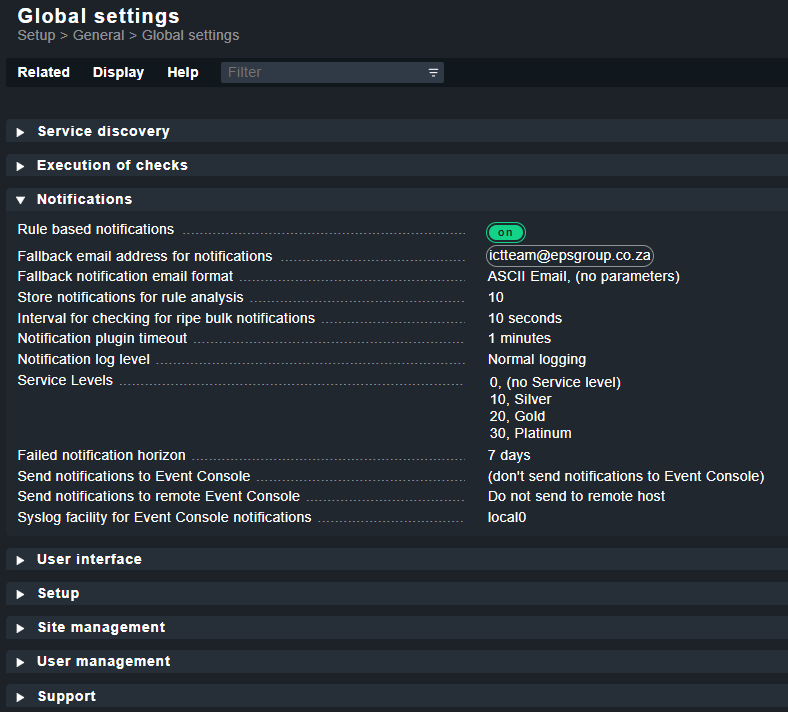Collapse the Notifications section

pyautogui.click(x=20, y=200)
